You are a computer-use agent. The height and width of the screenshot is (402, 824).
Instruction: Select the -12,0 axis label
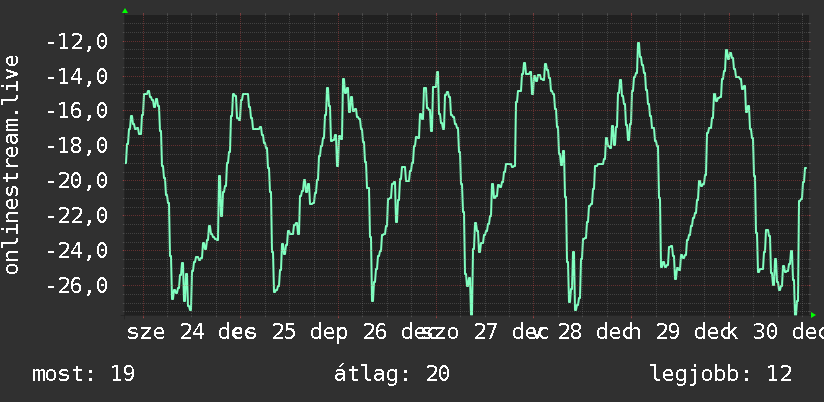coord(77,42)
